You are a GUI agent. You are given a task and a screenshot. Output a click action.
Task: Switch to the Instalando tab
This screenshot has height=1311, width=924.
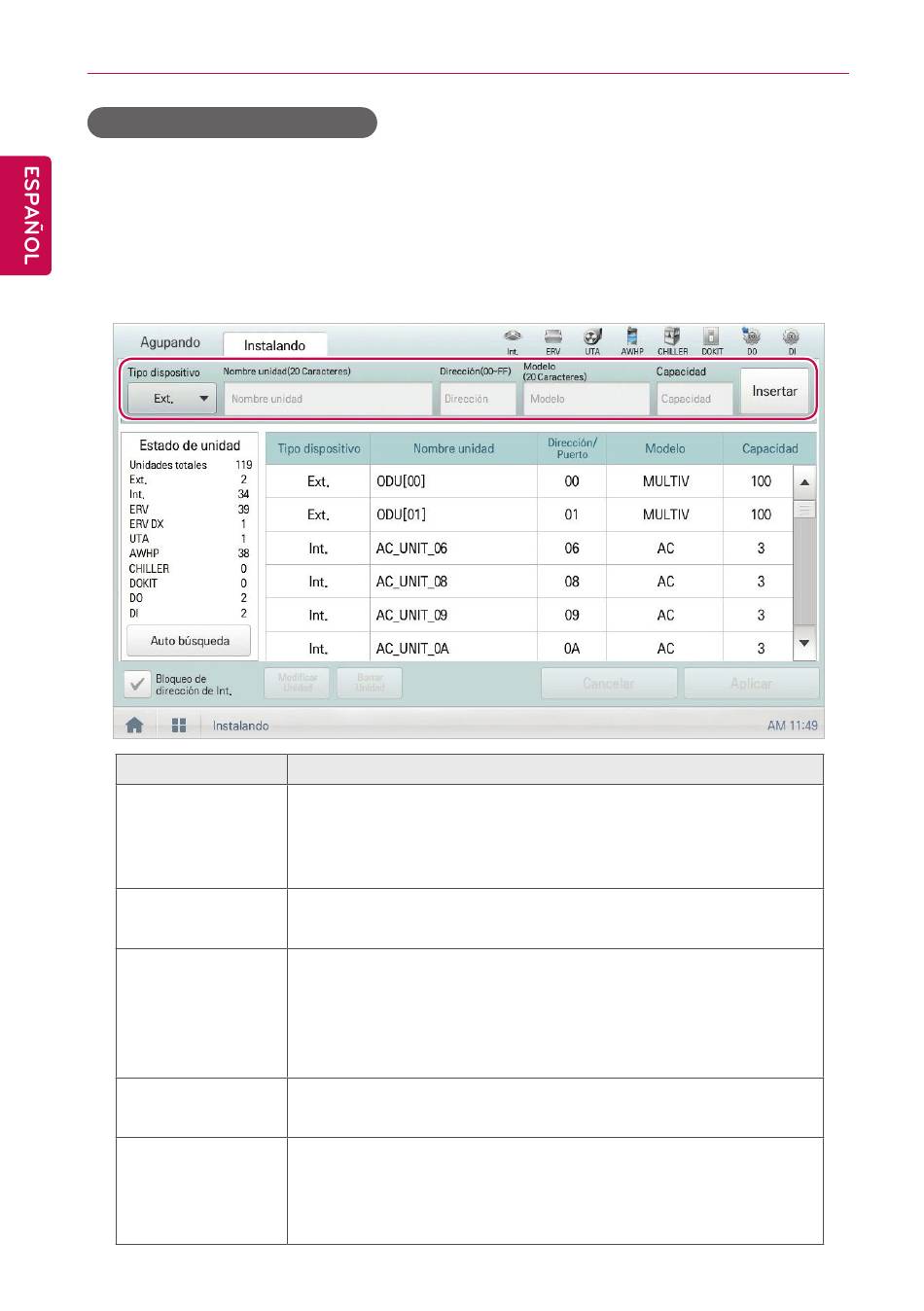[x=274, y=345]
